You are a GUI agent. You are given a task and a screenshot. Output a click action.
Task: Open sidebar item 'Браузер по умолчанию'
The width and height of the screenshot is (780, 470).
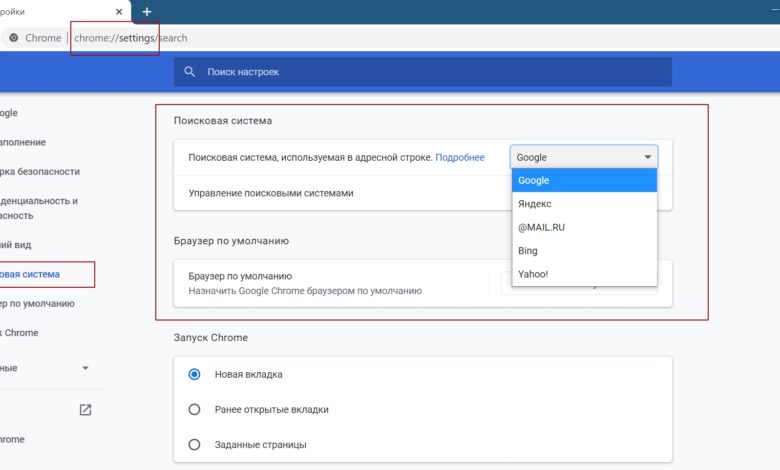[x=37, y=303]
